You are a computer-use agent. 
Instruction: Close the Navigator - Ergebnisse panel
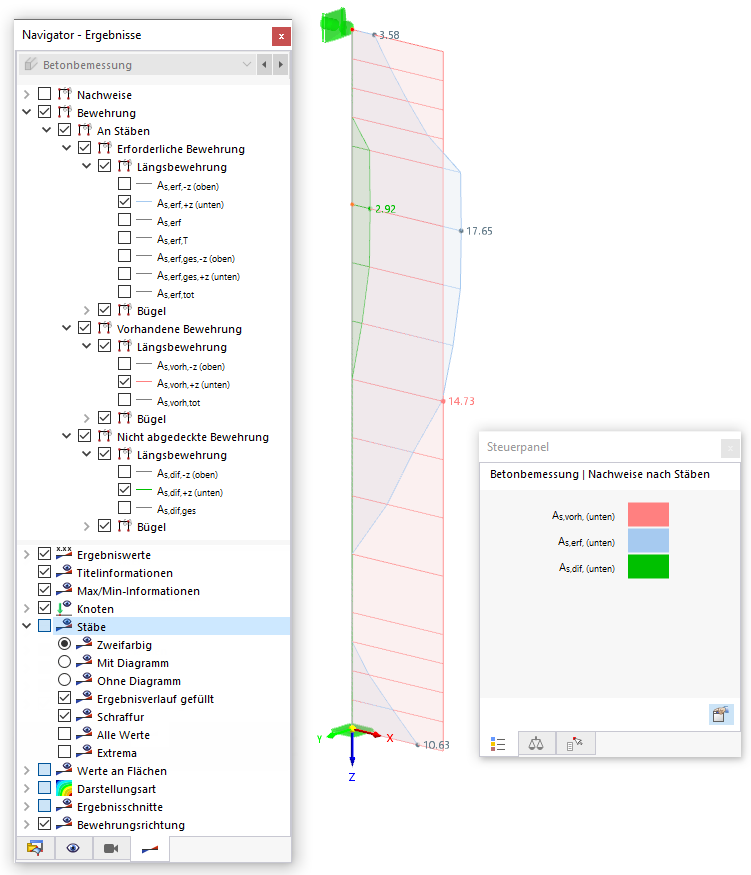click(x=281, y=36)
